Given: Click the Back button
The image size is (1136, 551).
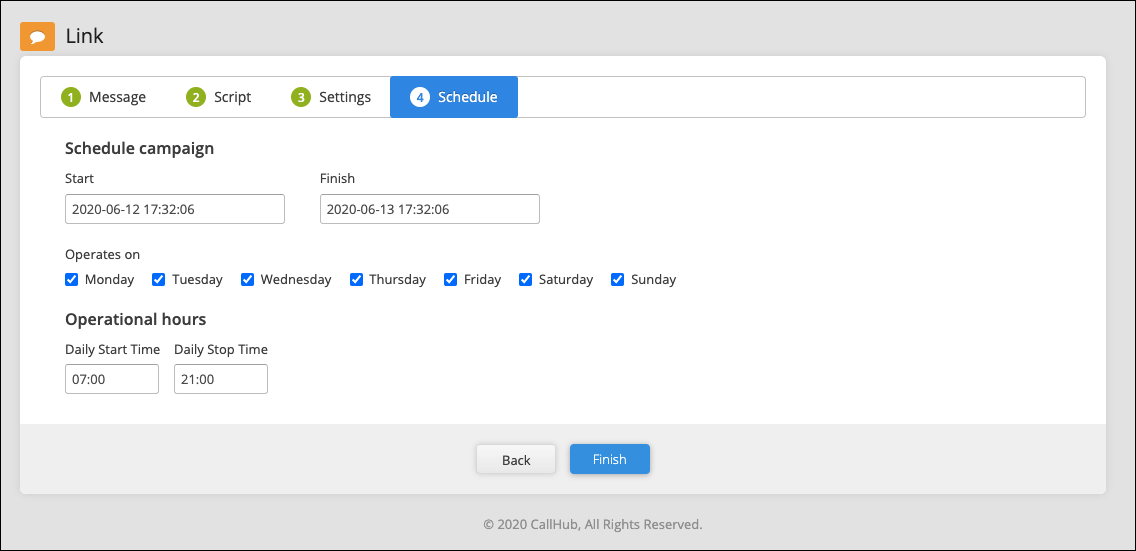Looking at the screenshot, I should pos(516,460).
